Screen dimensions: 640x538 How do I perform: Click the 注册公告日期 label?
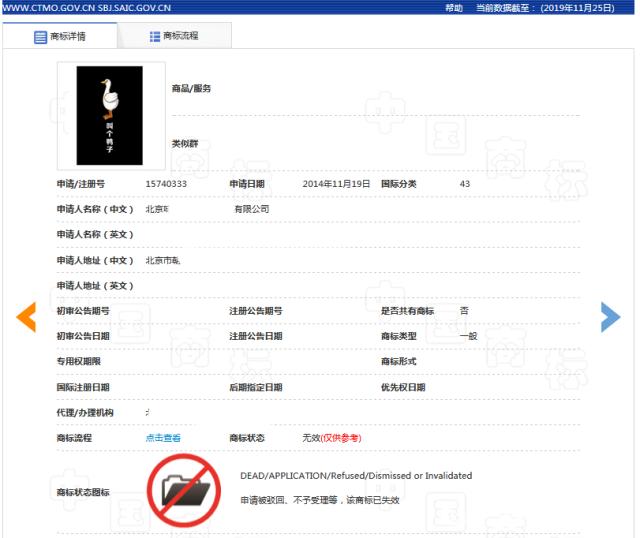pos(256,336)
